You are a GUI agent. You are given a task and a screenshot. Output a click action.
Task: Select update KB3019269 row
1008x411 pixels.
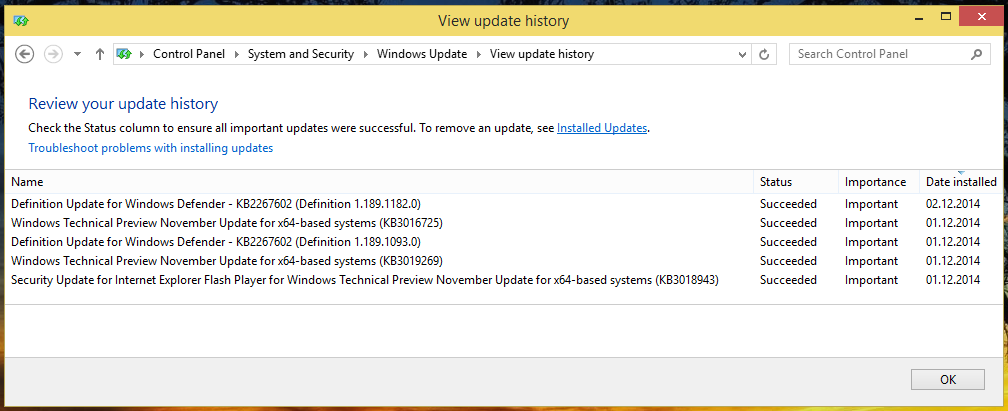tap(503, 261)
